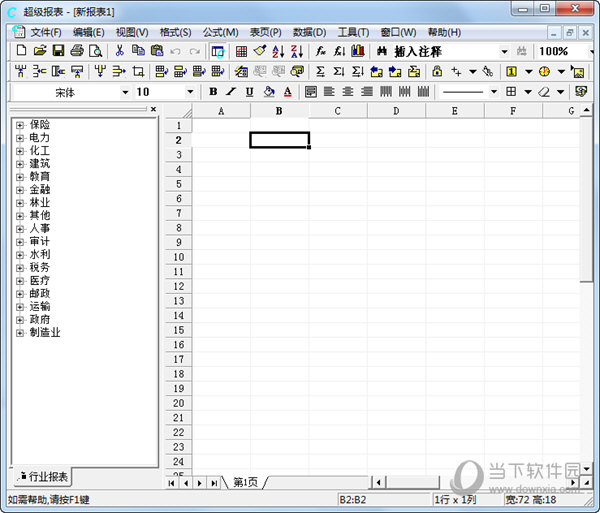600x513 pixels.
Task: Open the font size dropdown showing 10
Action: pos(190,92)
